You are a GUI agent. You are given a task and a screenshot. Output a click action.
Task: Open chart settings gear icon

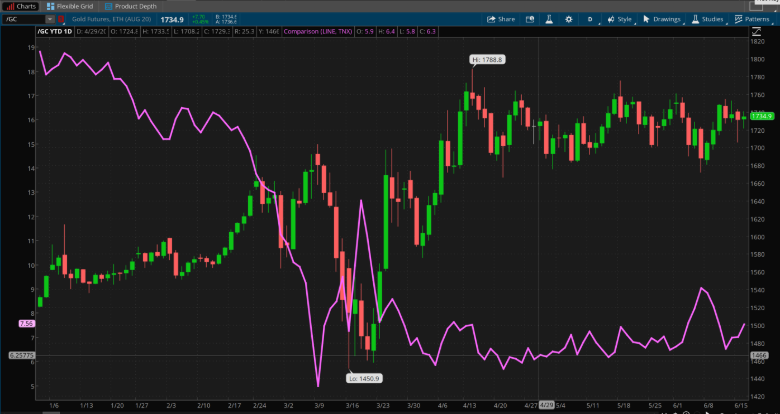click(x=569, y=19)
